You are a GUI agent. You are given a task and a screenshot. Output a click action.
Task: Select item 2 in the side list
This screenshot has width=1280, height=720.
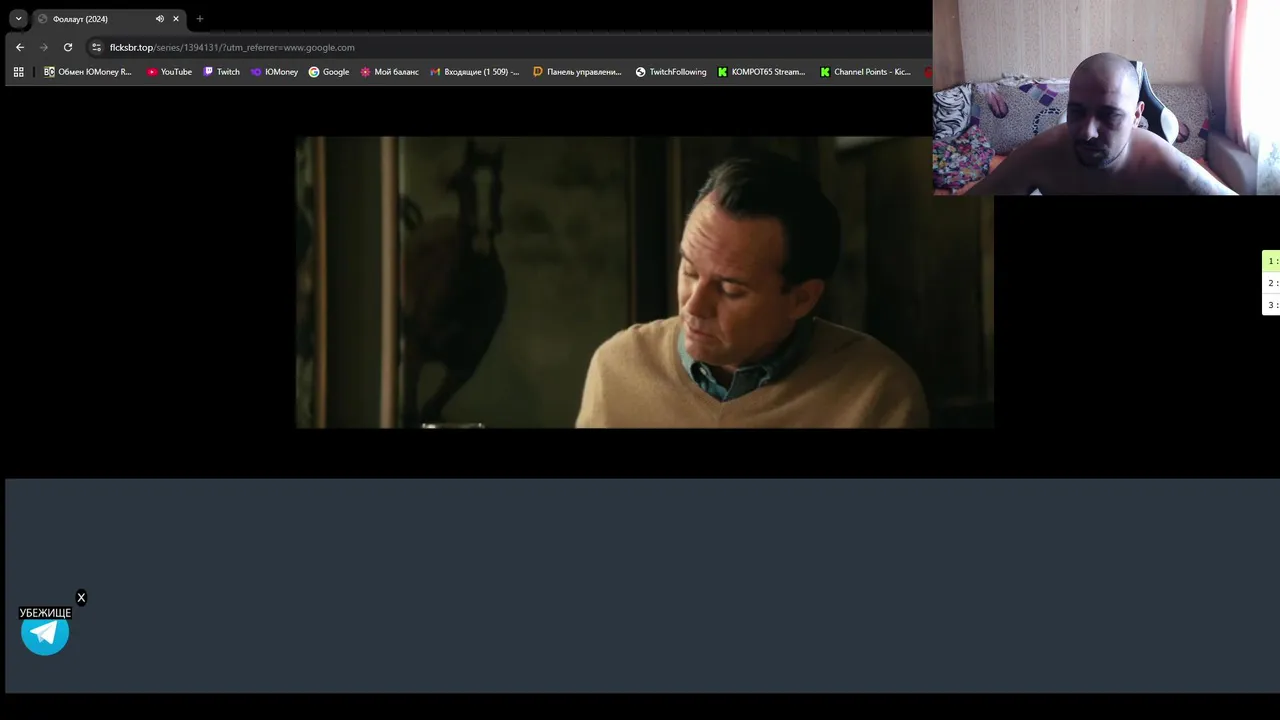point(1271,283)
